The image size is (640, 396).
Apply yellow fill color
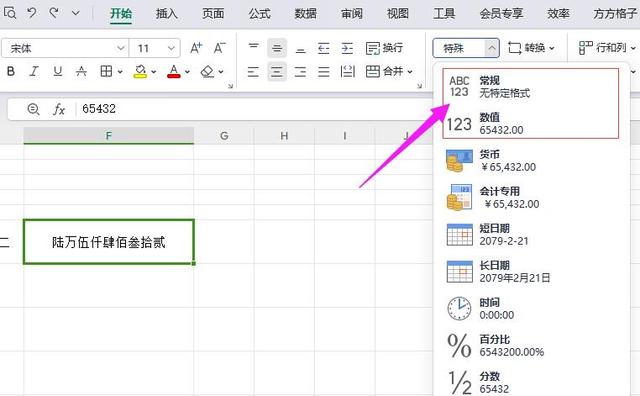point(140,72)
